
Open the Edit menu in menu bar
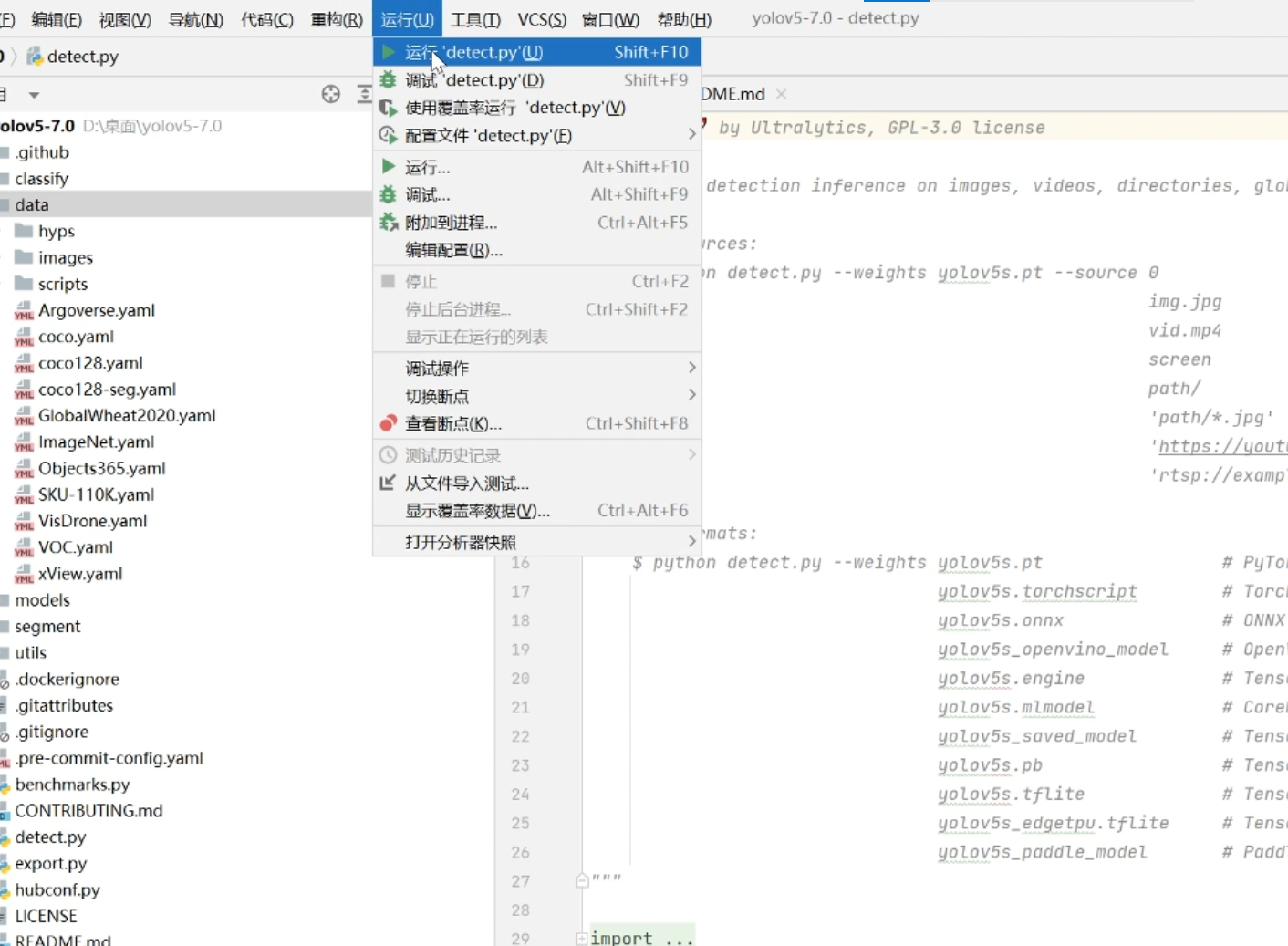(57, 19)
